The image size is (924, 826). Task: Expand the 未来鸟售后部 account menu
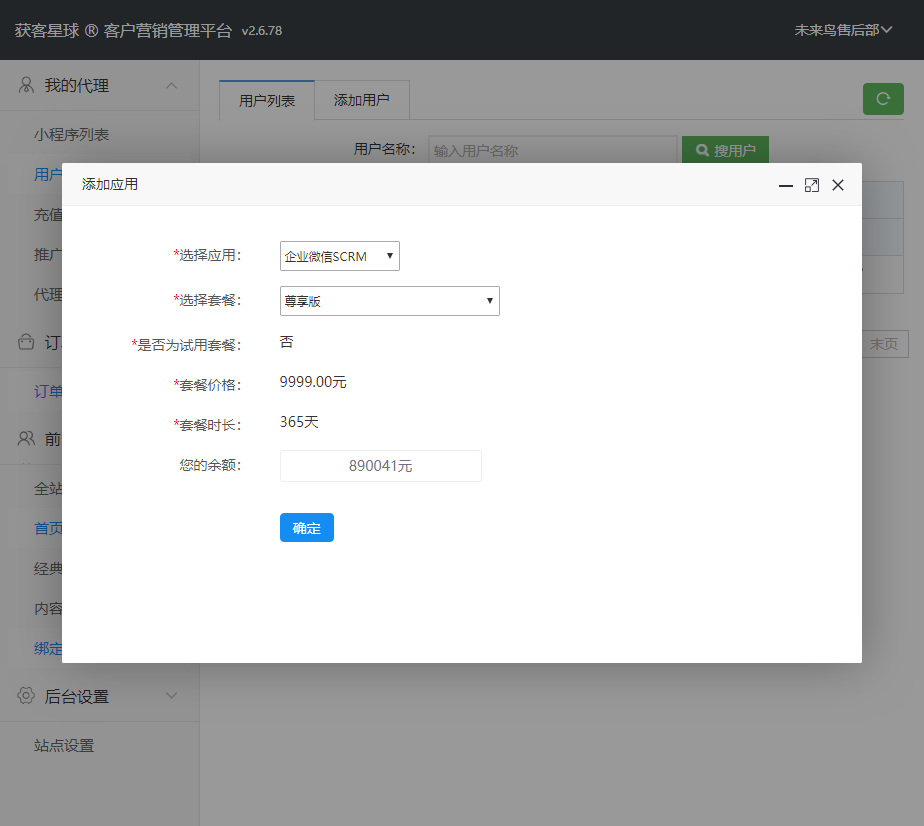click(x=843, y=30)
